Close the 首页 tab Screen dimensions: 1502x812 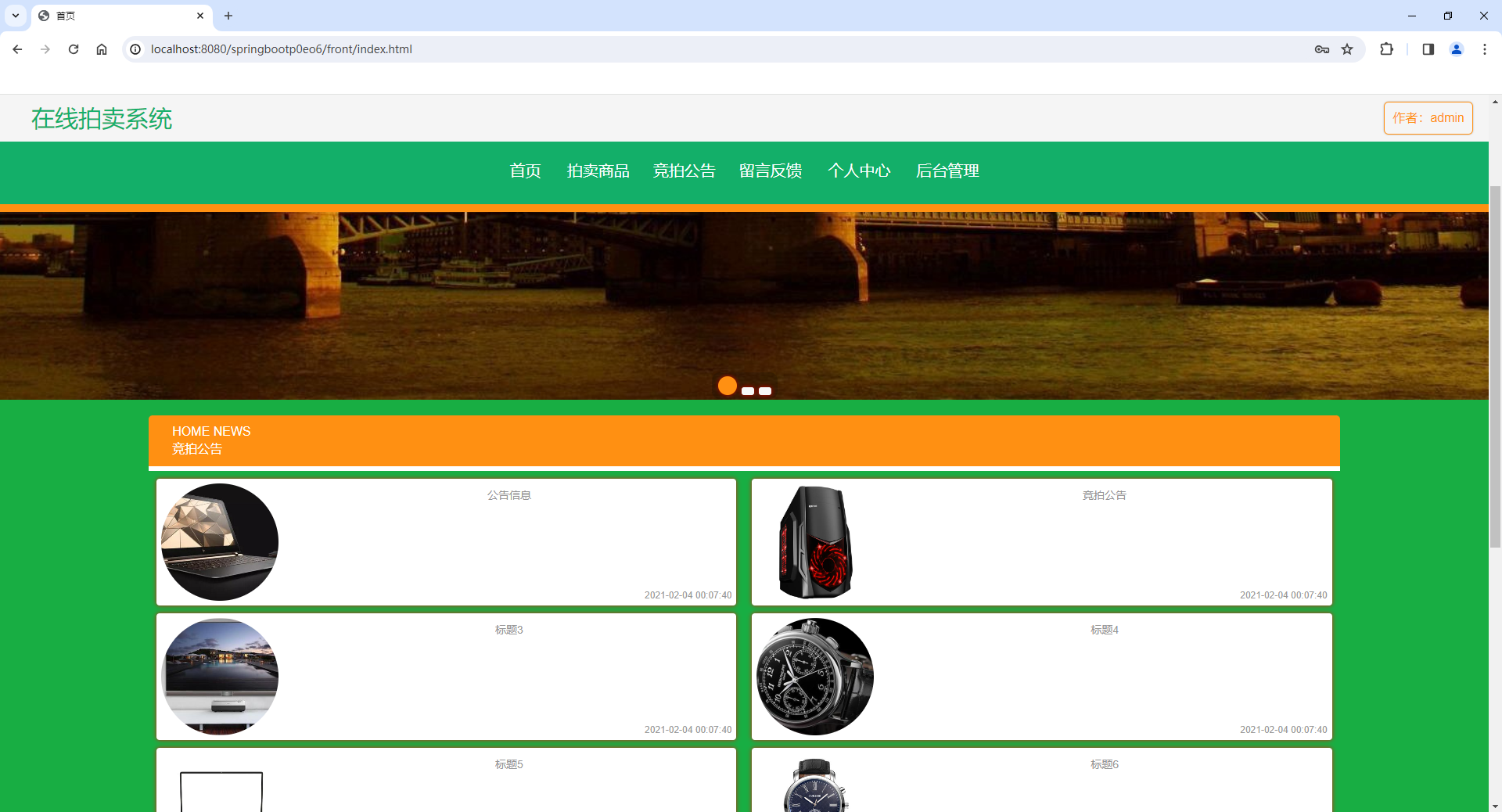point(200,16)
